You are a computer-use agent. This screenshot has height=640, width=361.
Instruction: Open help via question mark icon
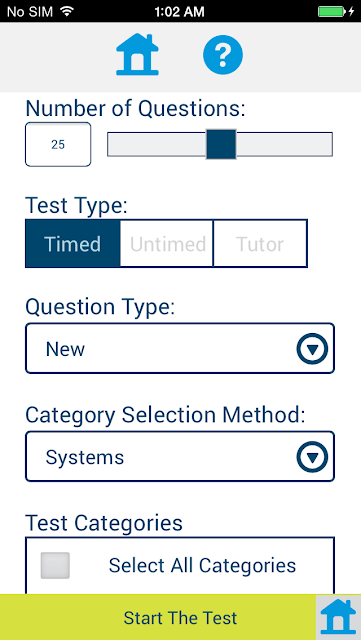pyautogui.click(x=223, y=54)
